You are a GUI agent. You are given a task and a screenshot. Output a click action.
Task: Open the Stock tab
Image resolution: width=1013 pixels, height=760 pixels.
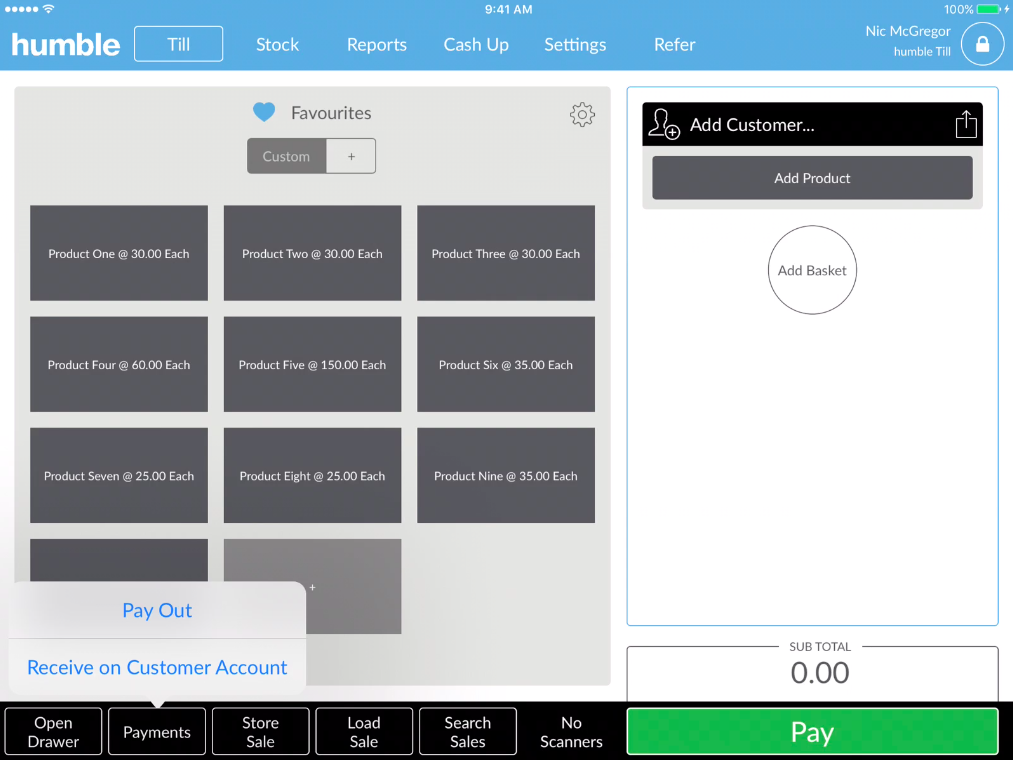click(277, 45)
